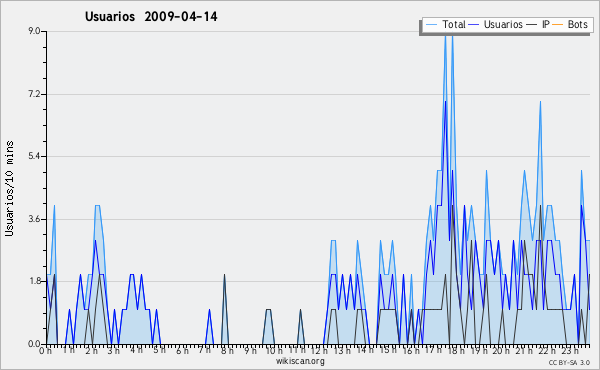Select the 'Total' legend entry

[454, 24]
